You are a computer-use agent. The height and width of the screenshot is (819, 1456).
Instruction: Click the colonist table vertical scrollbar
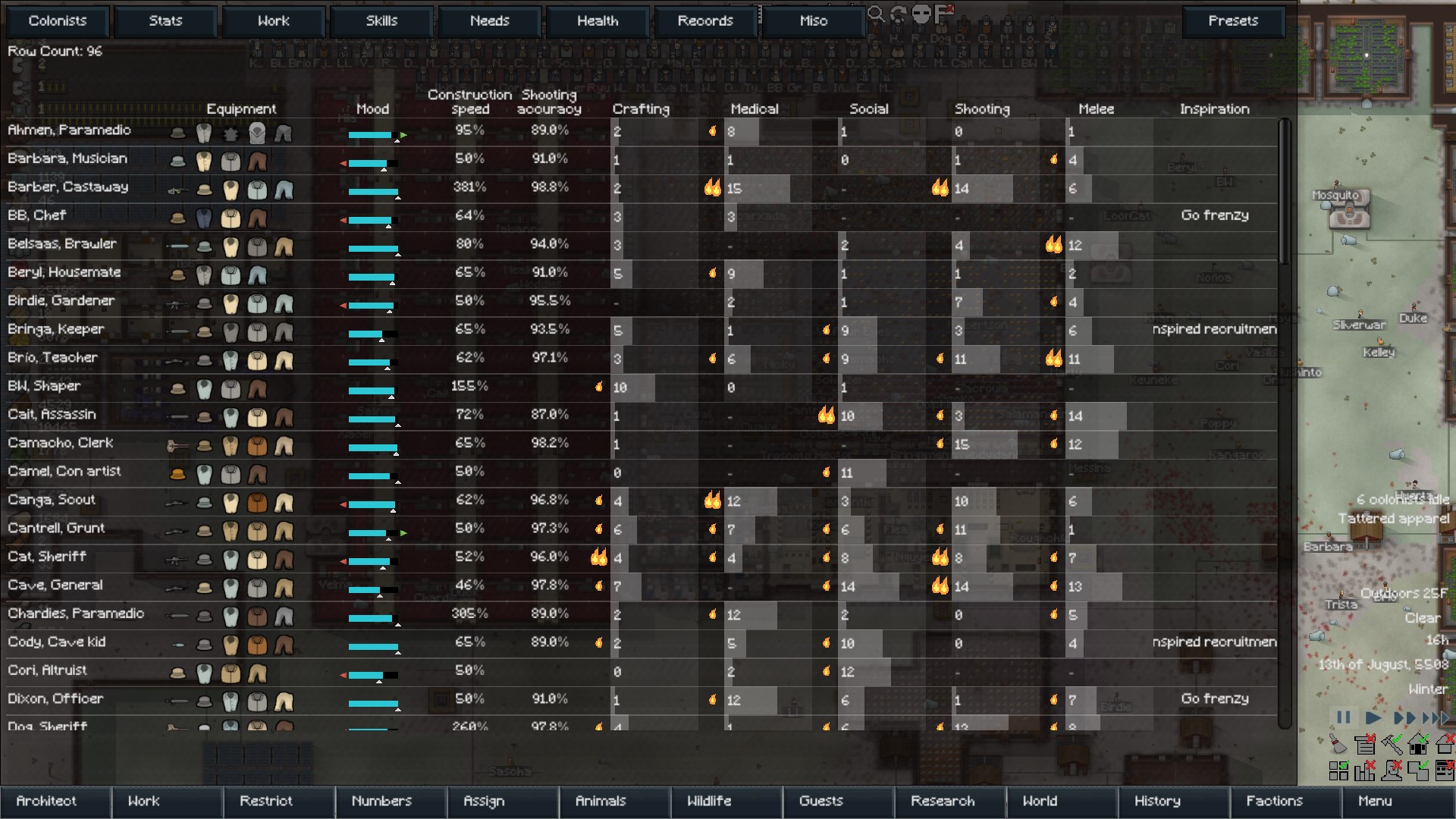tap(1284, 191)
